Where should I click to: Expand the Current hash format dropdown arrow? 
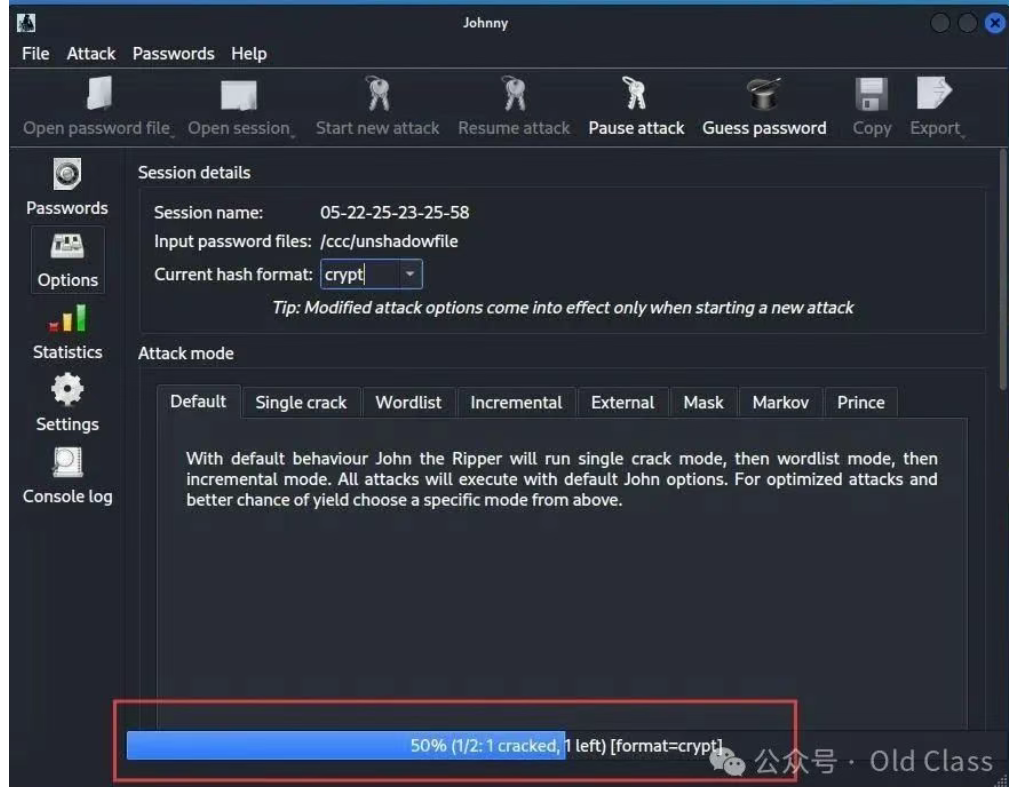pyautogui.click(x=410, y=274)
